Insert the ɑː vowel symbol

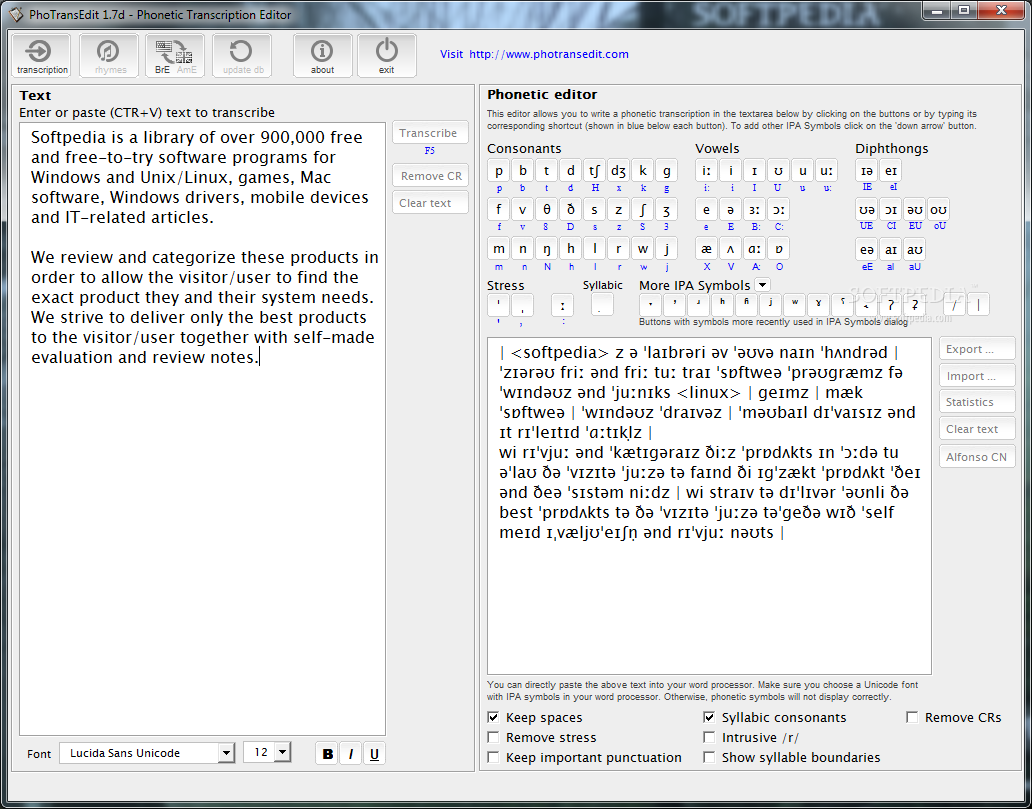point(754,249)
